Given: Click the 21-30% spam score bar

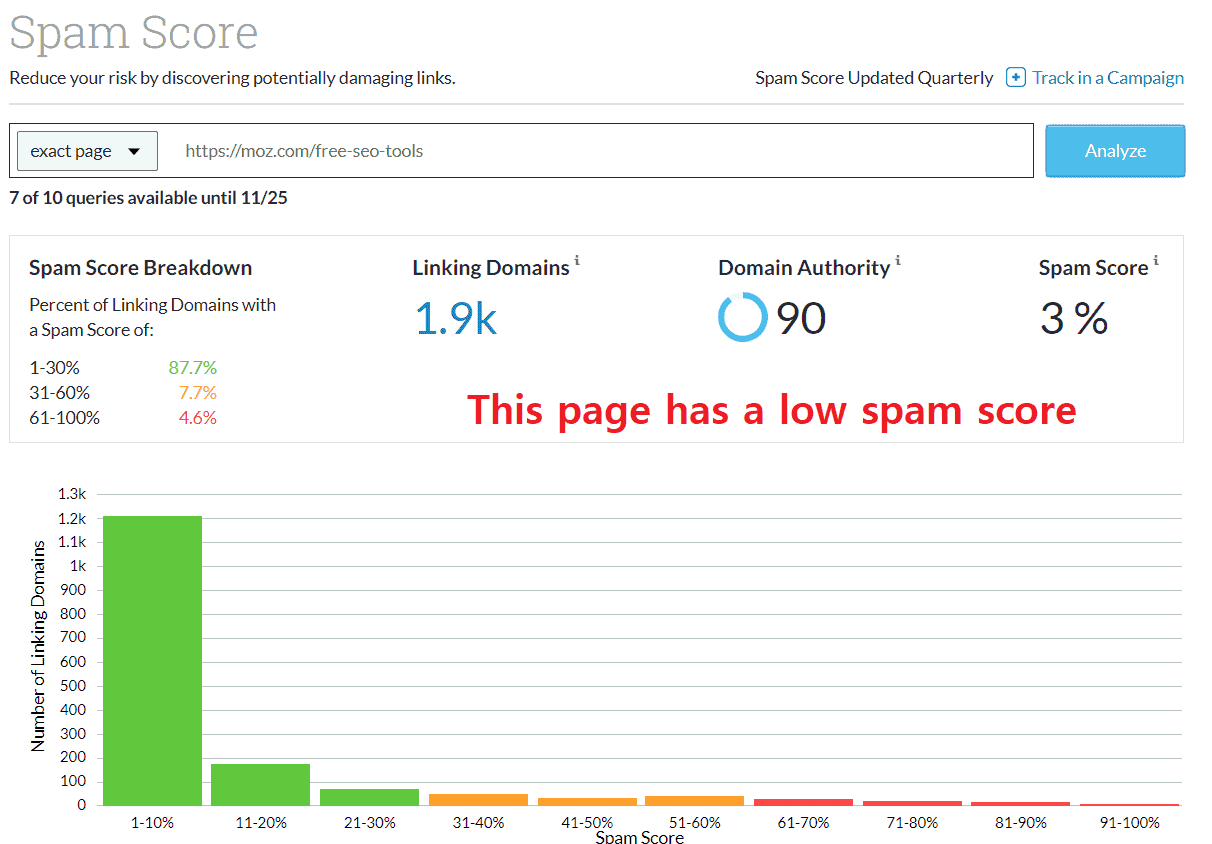Looking at the screenshot, I should [x=369, y=797].
